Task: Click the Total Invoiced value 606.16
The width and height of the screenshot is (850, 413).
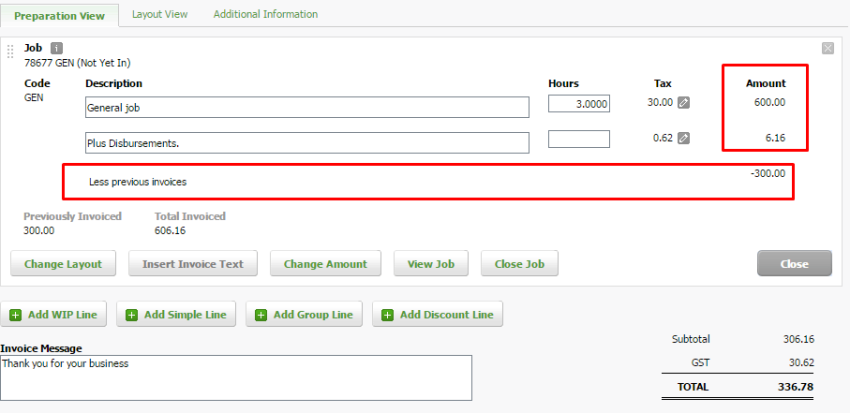Action: [170, 230]
